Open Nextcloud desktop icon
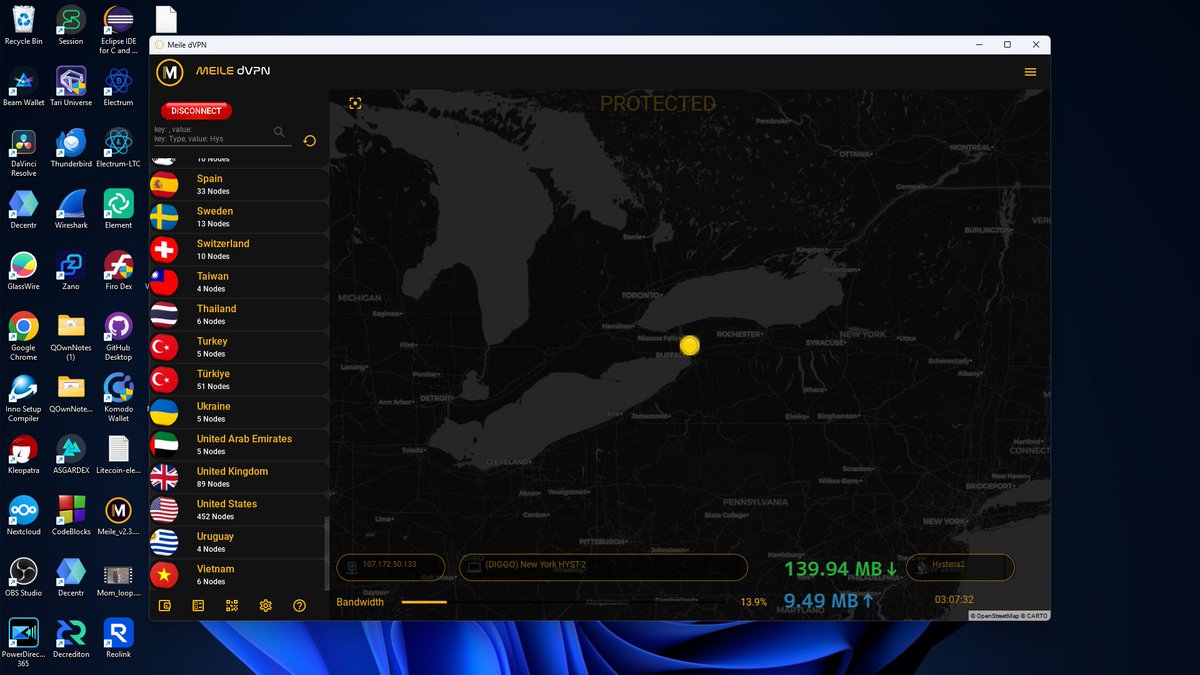This screenshot has width=1200, height=675. point(23,515)
